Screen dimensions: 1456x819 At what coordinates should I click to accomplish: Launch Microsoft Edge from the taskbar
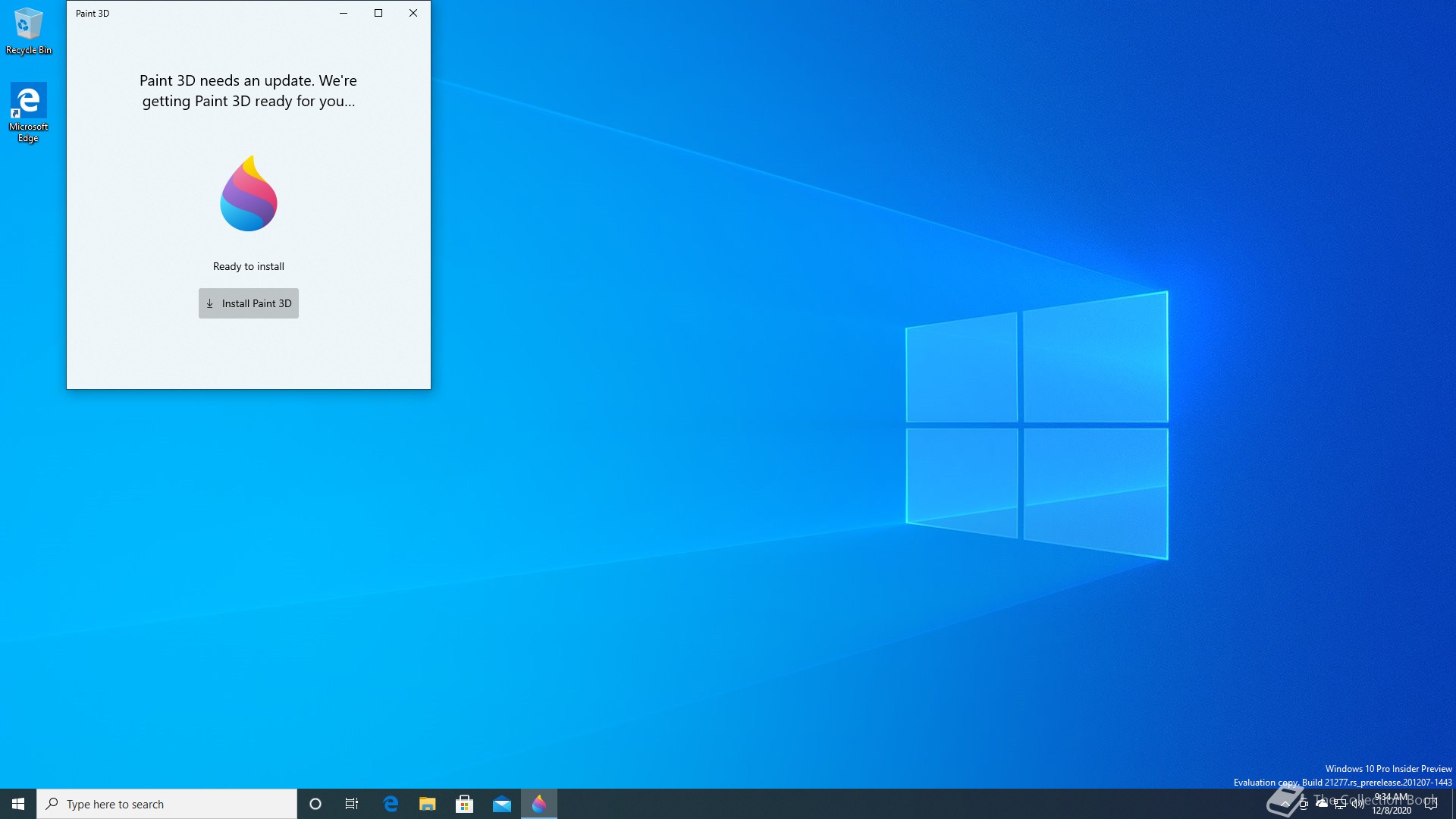pos(391,804)
